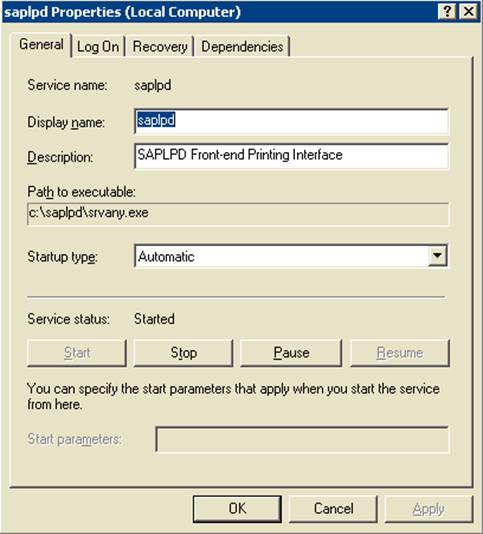Click the Start service button
Image resolution: width=483 pixels, height=534 pixels.
coord(77,353)
